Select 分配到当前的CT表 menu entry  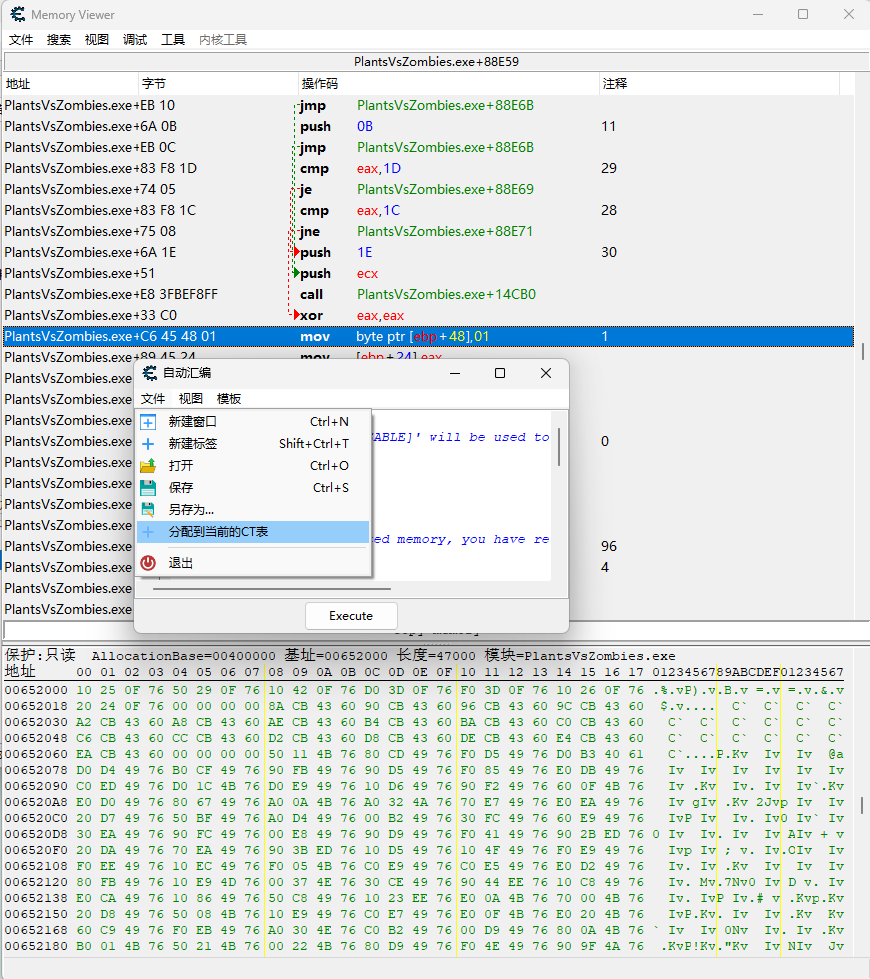tap(218, 532)
